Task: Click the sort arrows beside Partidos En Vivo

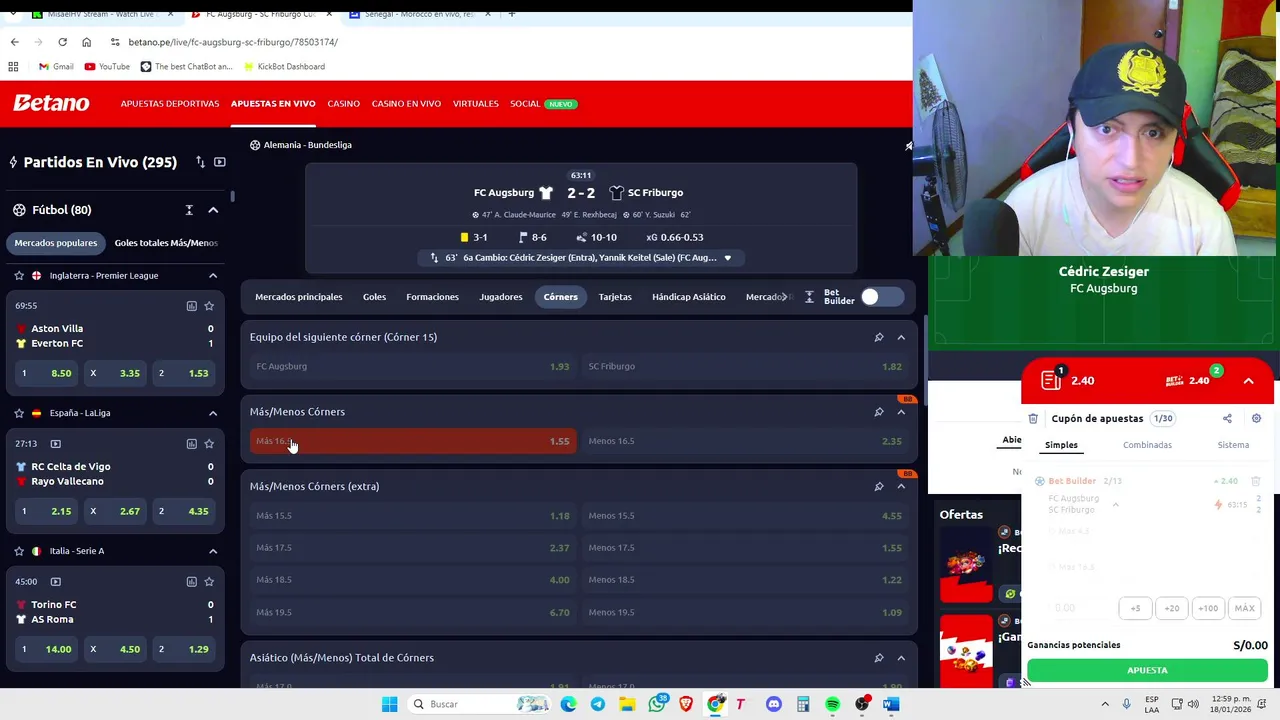Action: coord(200,162)
